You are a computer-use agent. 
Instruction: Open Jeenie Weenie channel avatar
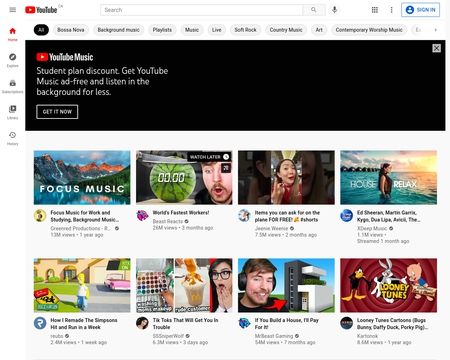click(244, 215)
